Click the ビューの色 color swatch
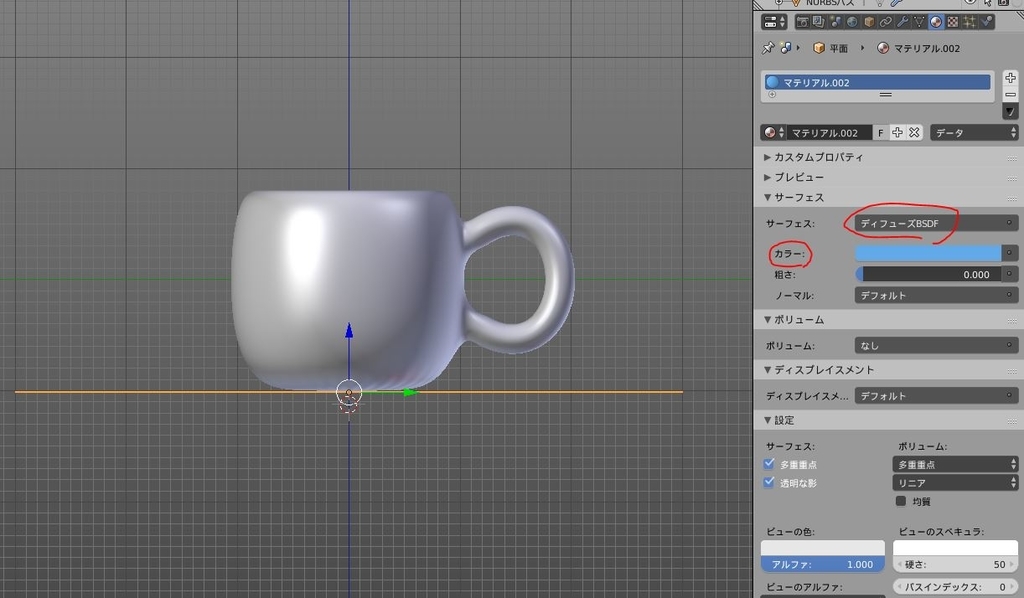Screen dimensions: 1024x598 (x=823, y=548)
